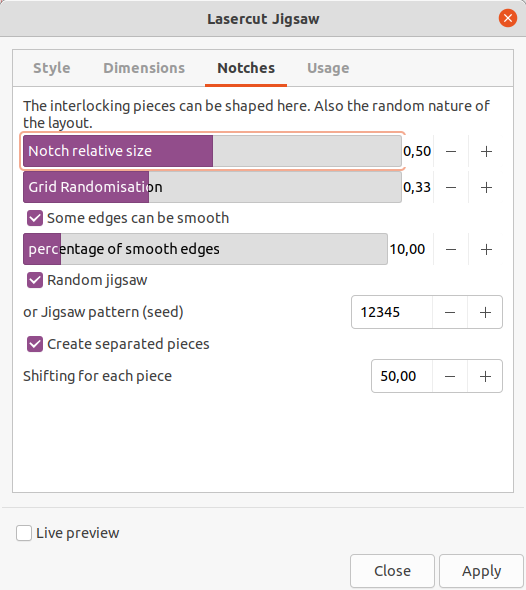Switch to the Style tab
526x590 pixels.
click(x=52, y=68)
